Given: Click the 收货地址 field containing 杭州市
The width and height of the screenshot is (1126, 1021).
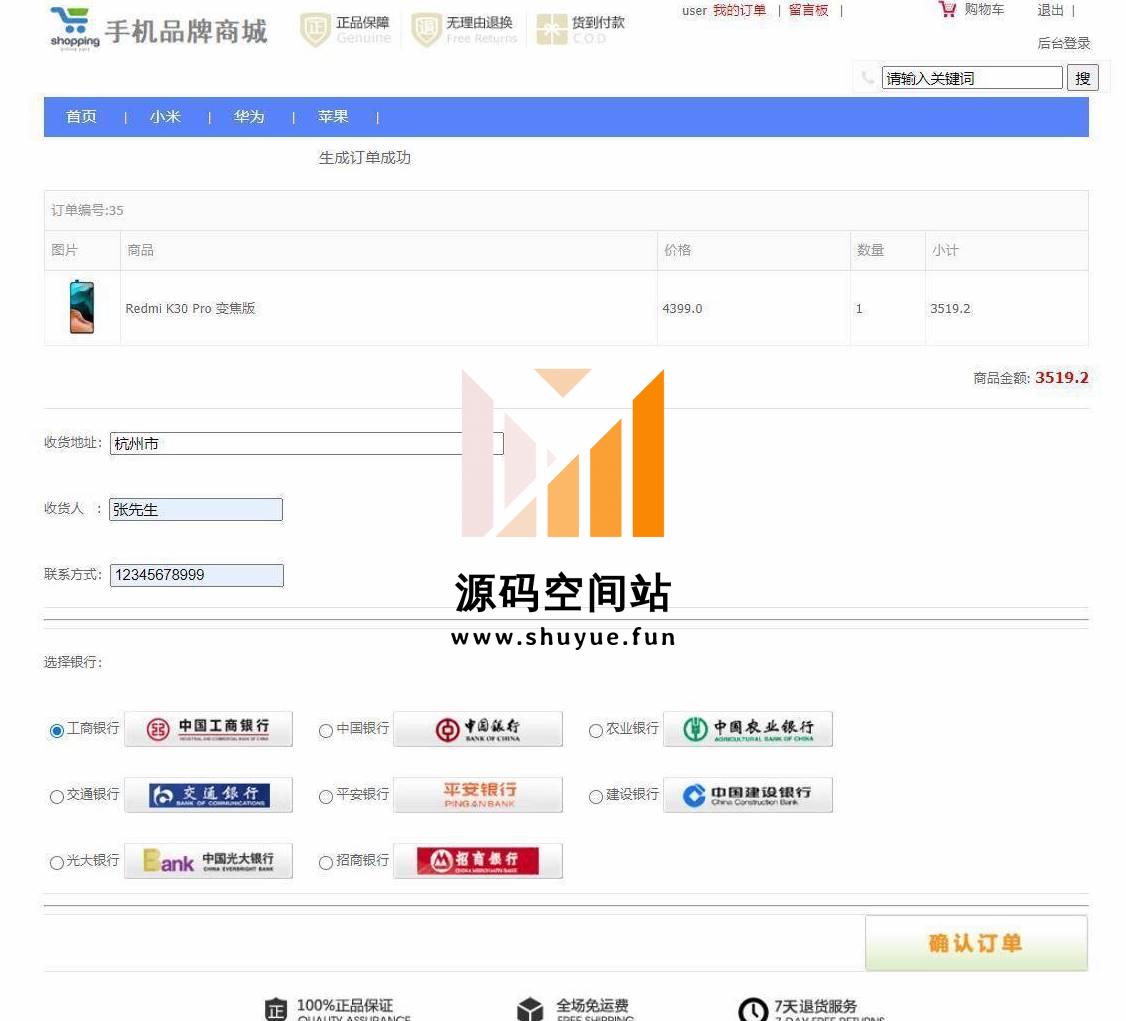Looking at the screenshot, I should tap(307, 444).
